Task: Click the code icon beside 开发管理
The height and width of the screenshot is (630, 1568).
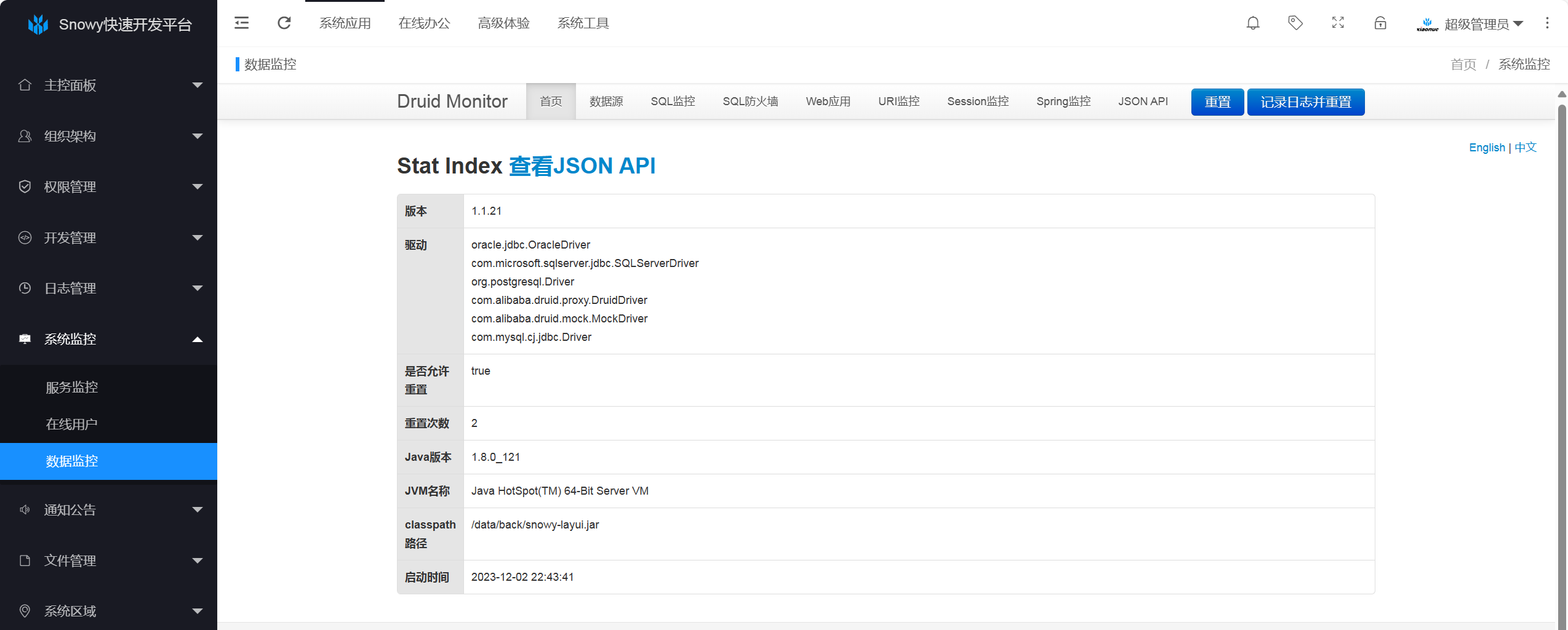Action: coord(25,237)
